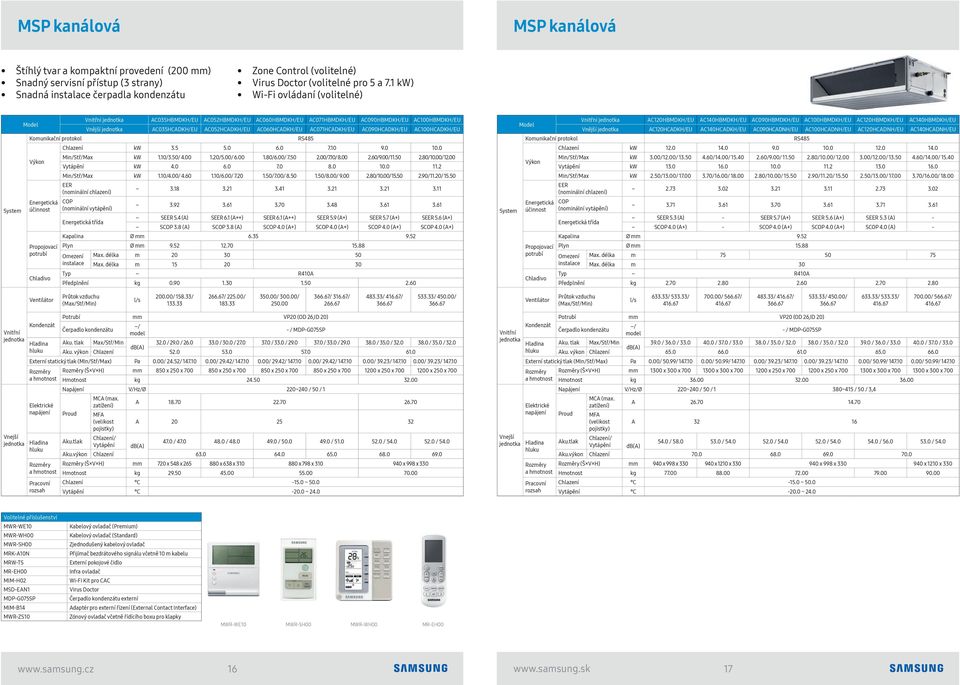Click the 'Externí pokojové čidlo' accessory description
Viewport: 960px width, 685px height.
pos(96,563)
